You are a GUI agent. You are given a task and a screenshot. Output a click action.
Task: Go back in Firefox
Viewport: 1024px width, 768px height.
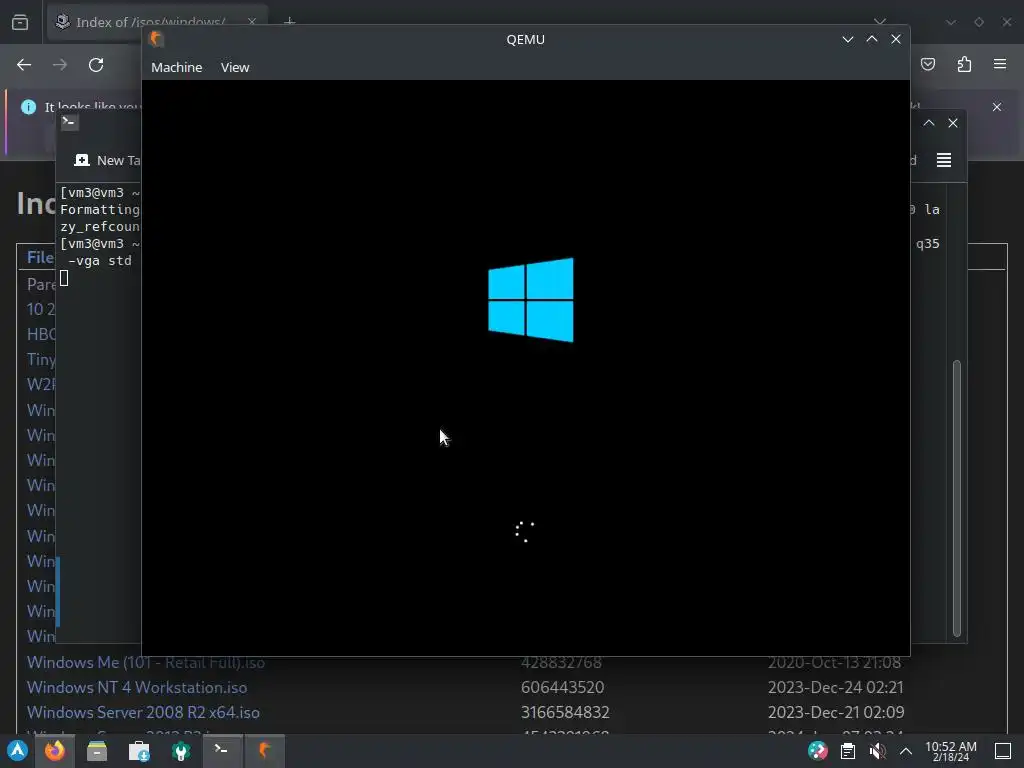(24, 65)
